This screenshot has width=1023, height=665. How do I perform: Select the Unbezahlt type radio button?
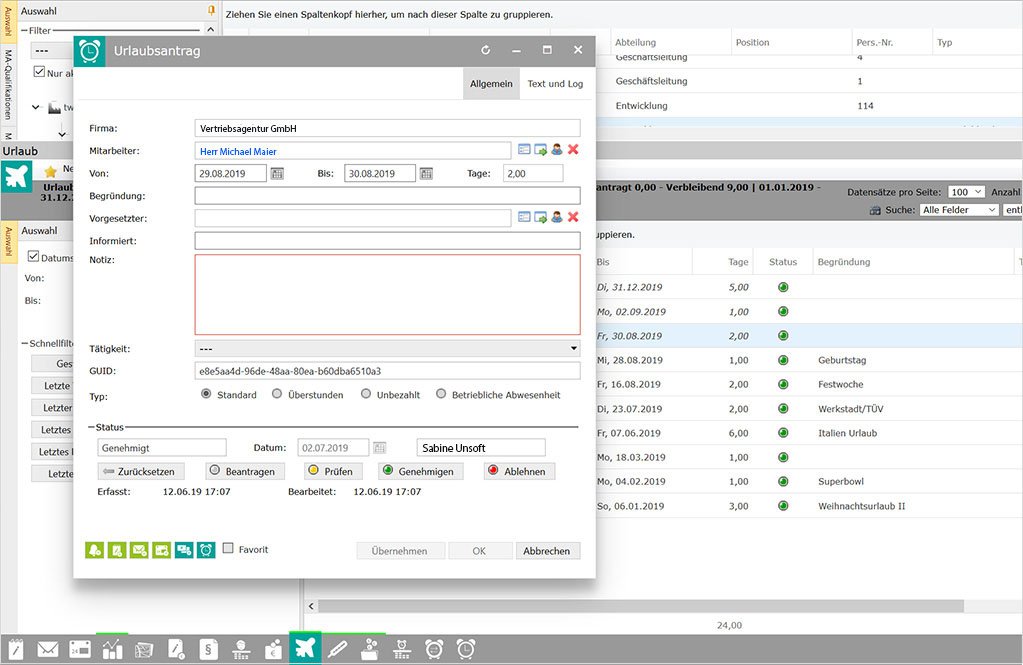[366, 394]
